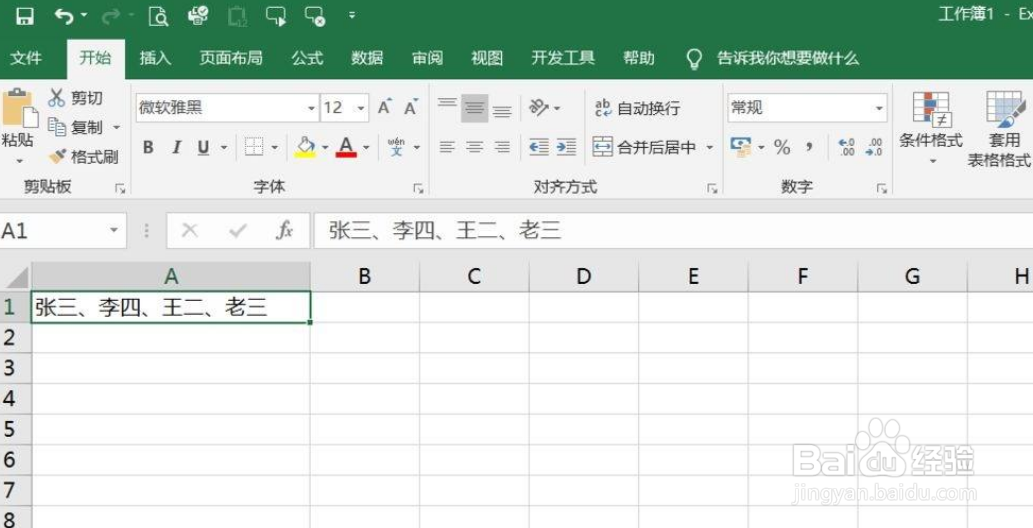Open the 文件 menu

point(26,58)
